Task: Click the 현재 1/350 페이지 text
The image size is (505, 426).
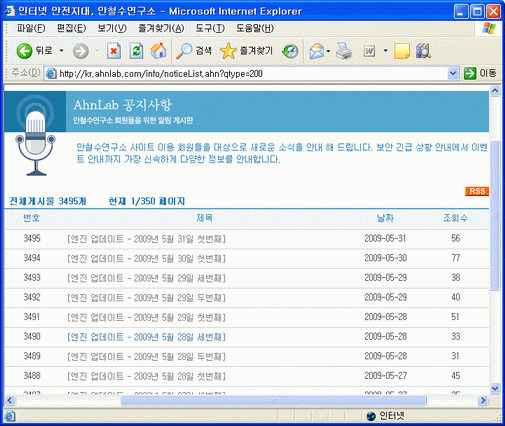Action: click(x=147, y=201)
